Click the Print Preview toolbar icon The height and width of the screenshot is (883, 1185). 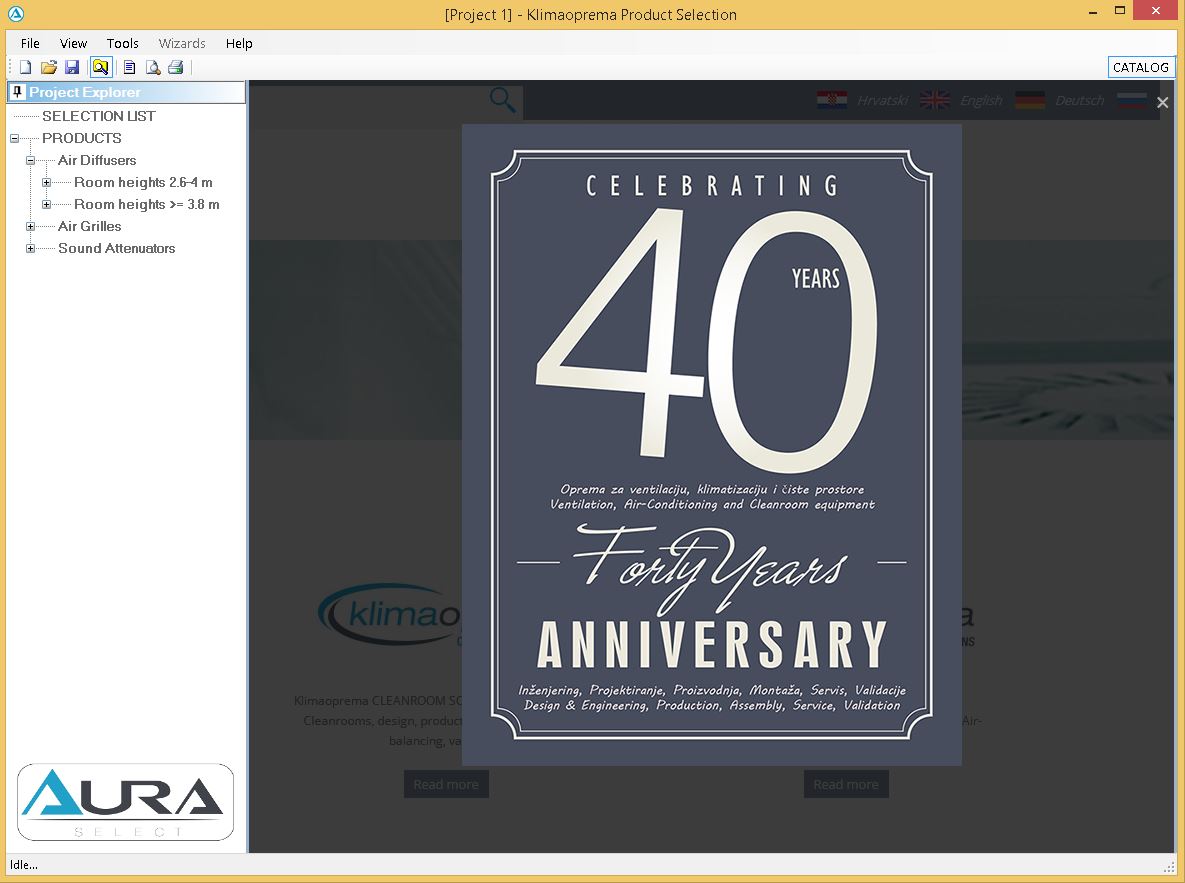(x=153, y=67)
